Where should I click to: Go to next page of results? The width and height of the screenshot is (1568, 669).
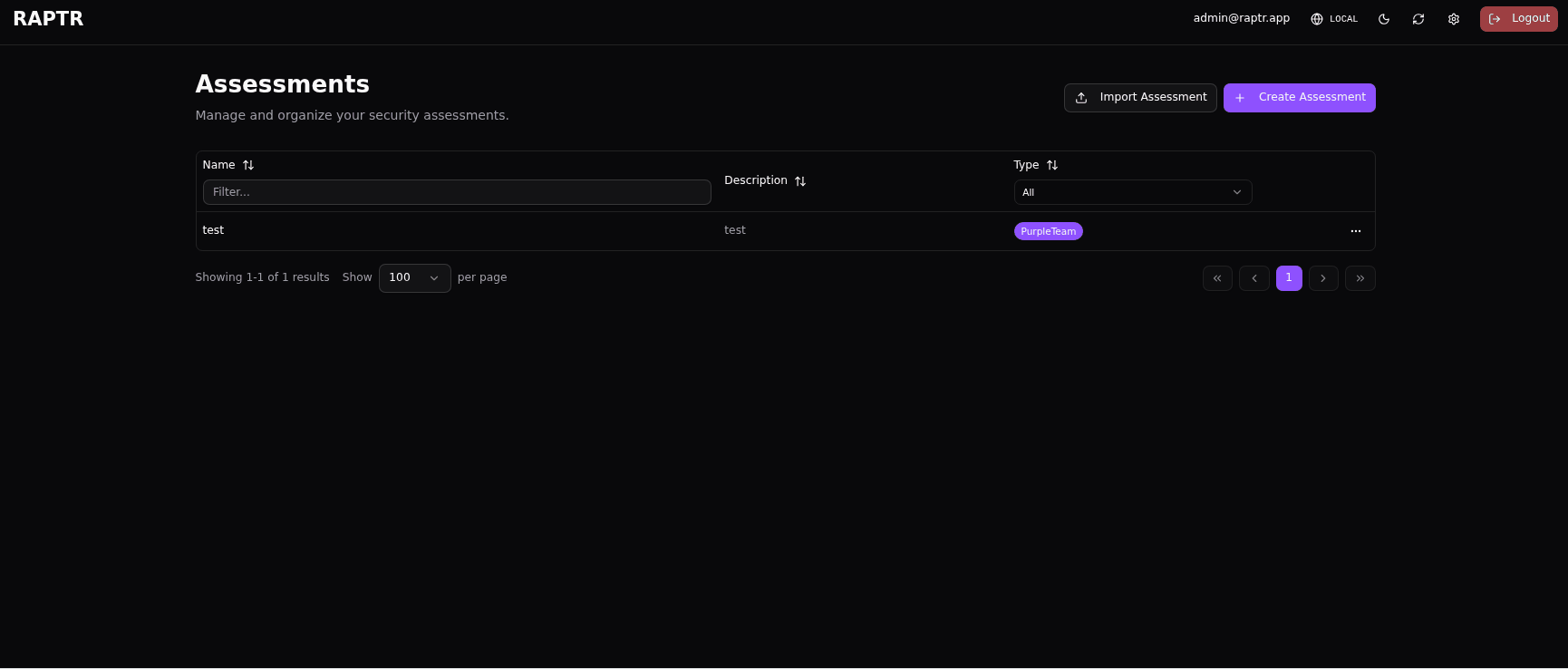[x=1322, y=278]
